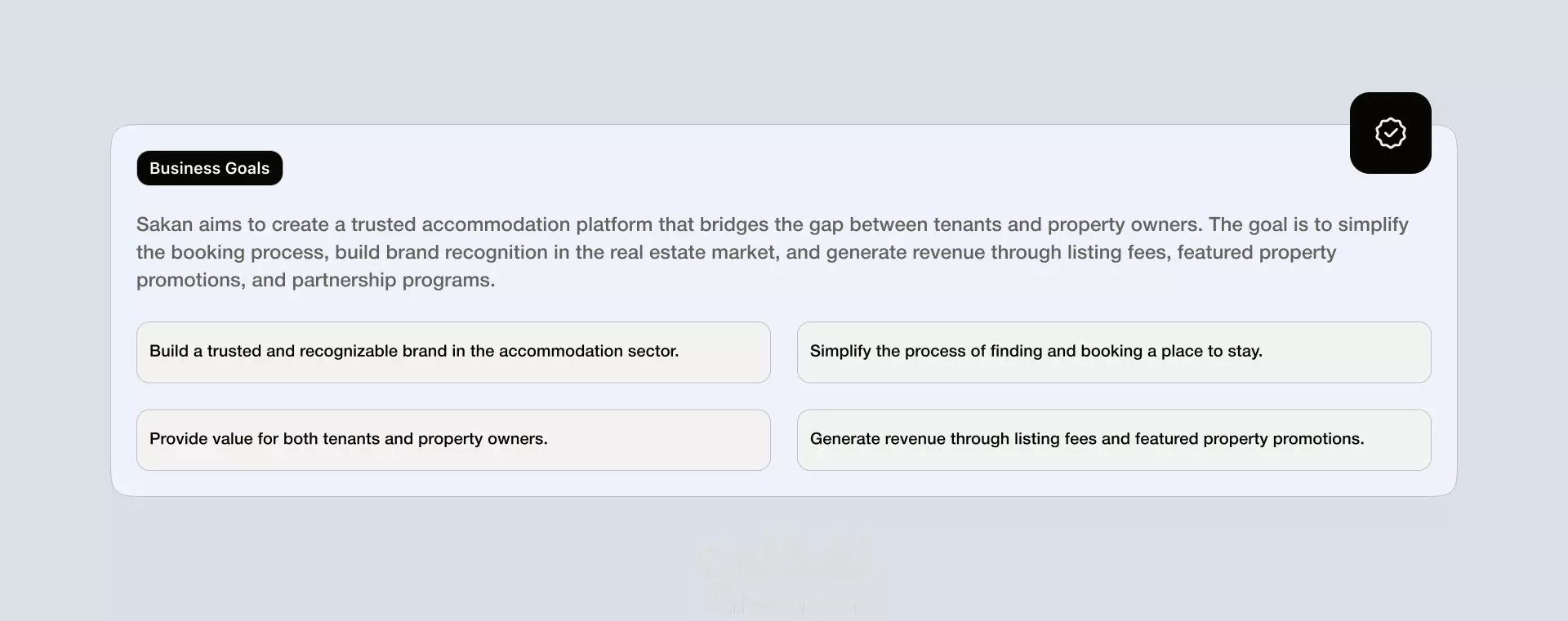
Task: Click the 'Generate revenue through listing fees' card
Action: click(1114, 440)
